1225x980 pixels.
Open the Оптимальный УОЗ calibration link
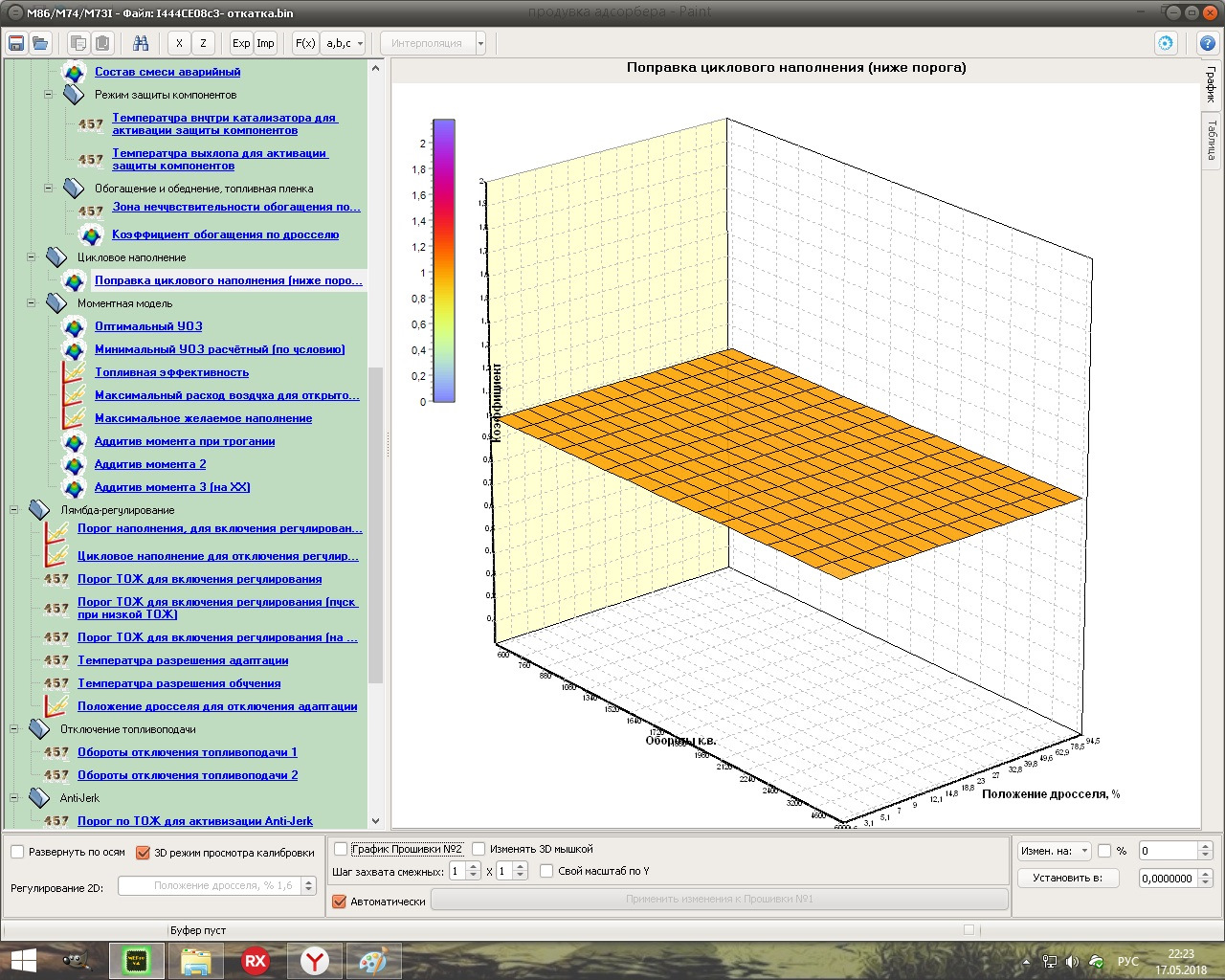[148, 326]
